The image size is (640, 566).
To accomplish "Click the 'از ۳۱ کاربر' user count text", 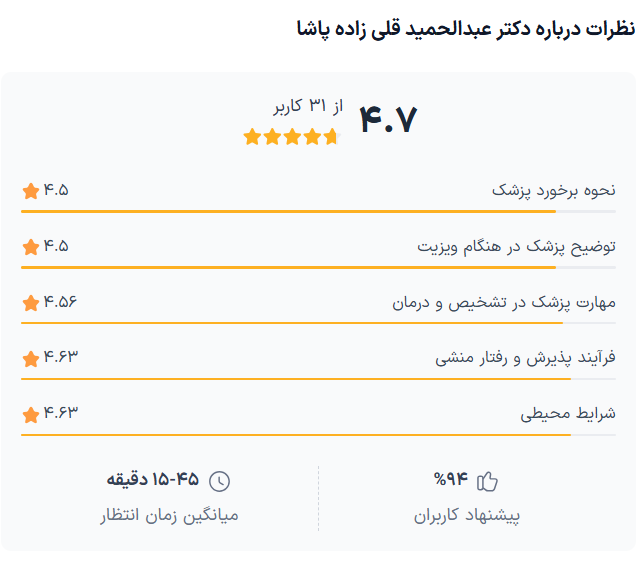I will [308, 105].
